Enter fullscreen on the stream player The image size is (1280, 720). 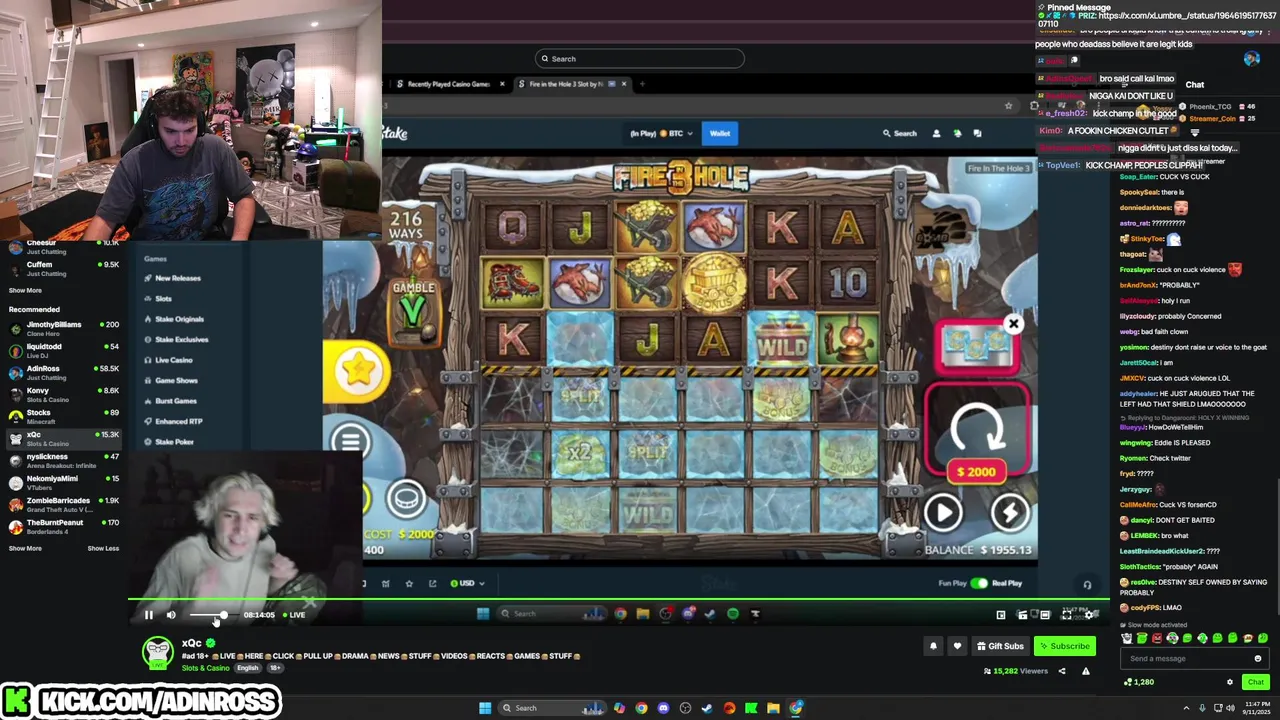[1068, 615]
